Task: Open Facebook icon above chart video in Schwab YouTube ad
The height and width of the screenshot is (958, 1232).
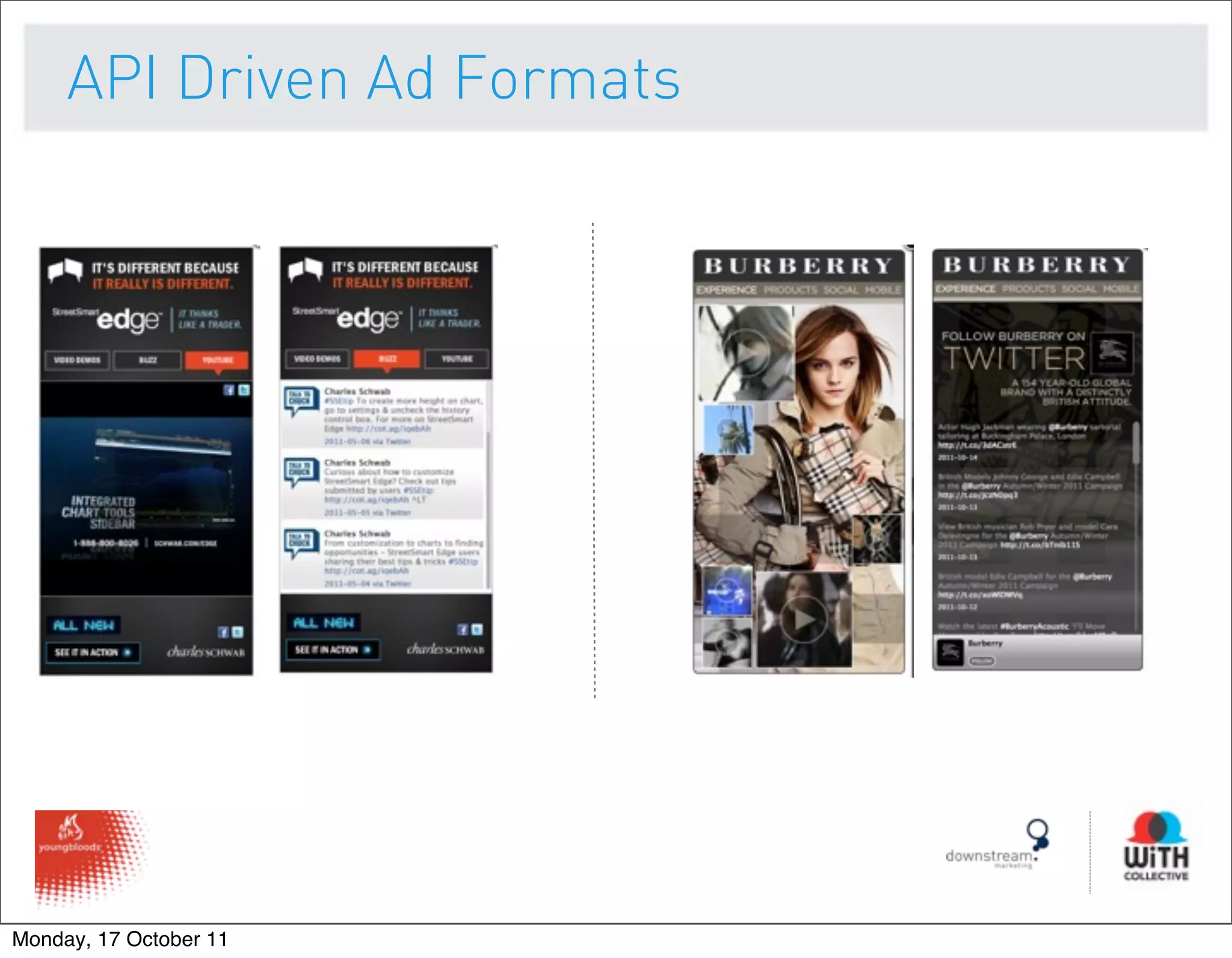Action: [x=229, y=390]
